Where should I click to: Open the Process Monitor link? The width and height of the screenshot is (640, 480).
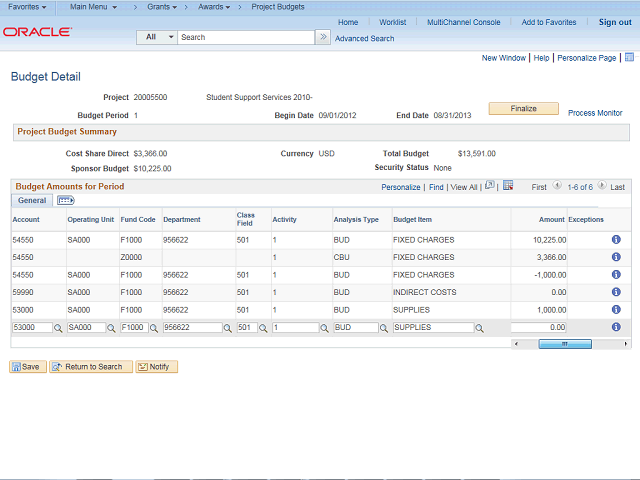coord(595,113)
